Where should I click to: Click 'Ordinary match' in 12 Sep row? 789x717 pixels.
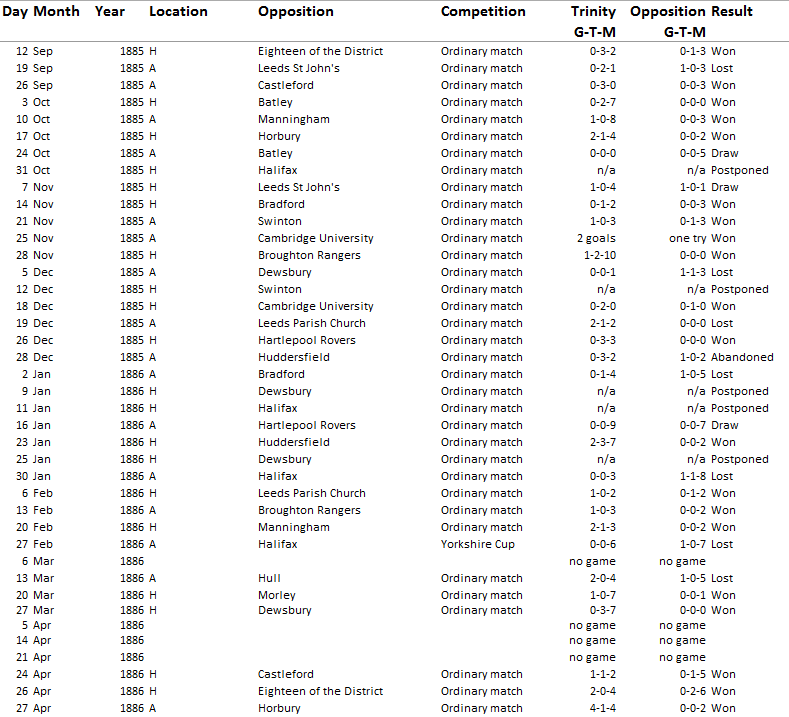(x=482, y=51)
